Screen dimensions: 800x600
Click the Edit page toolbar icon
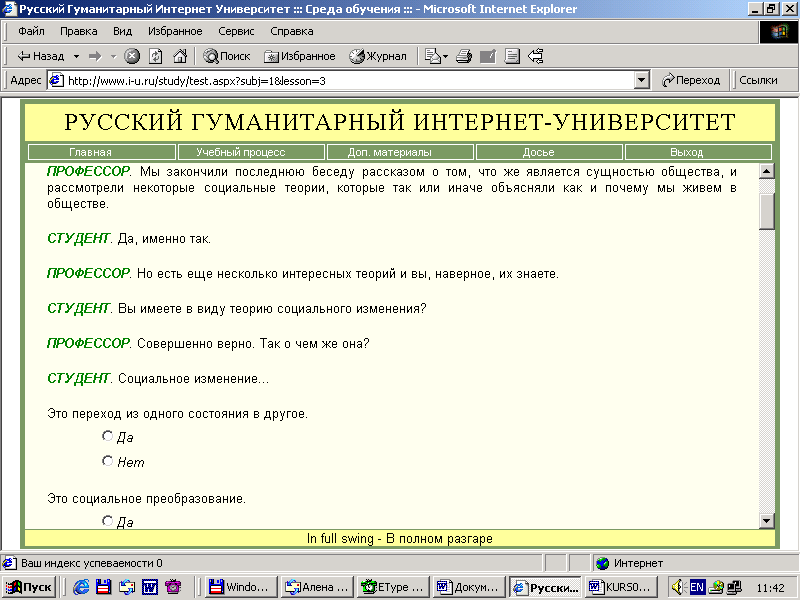coord(488,56)
